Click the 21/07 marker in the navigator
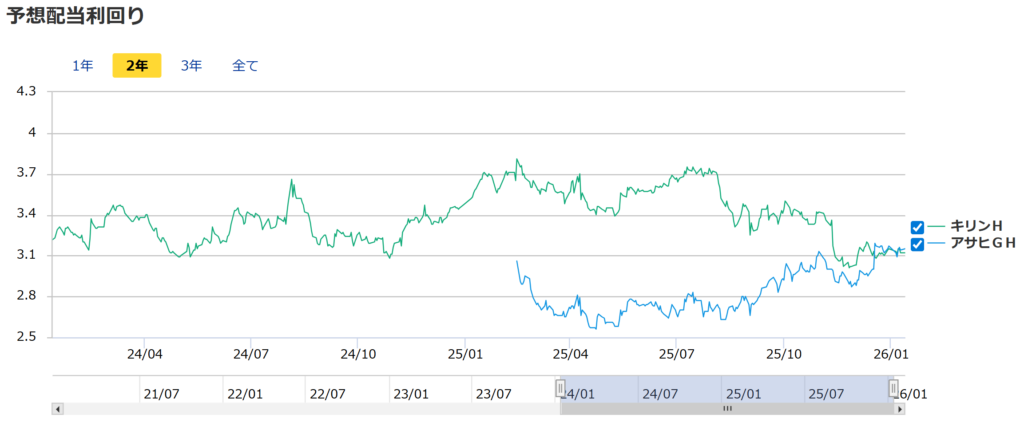Screen dimensions: 1024x422 tap(161, 394)
